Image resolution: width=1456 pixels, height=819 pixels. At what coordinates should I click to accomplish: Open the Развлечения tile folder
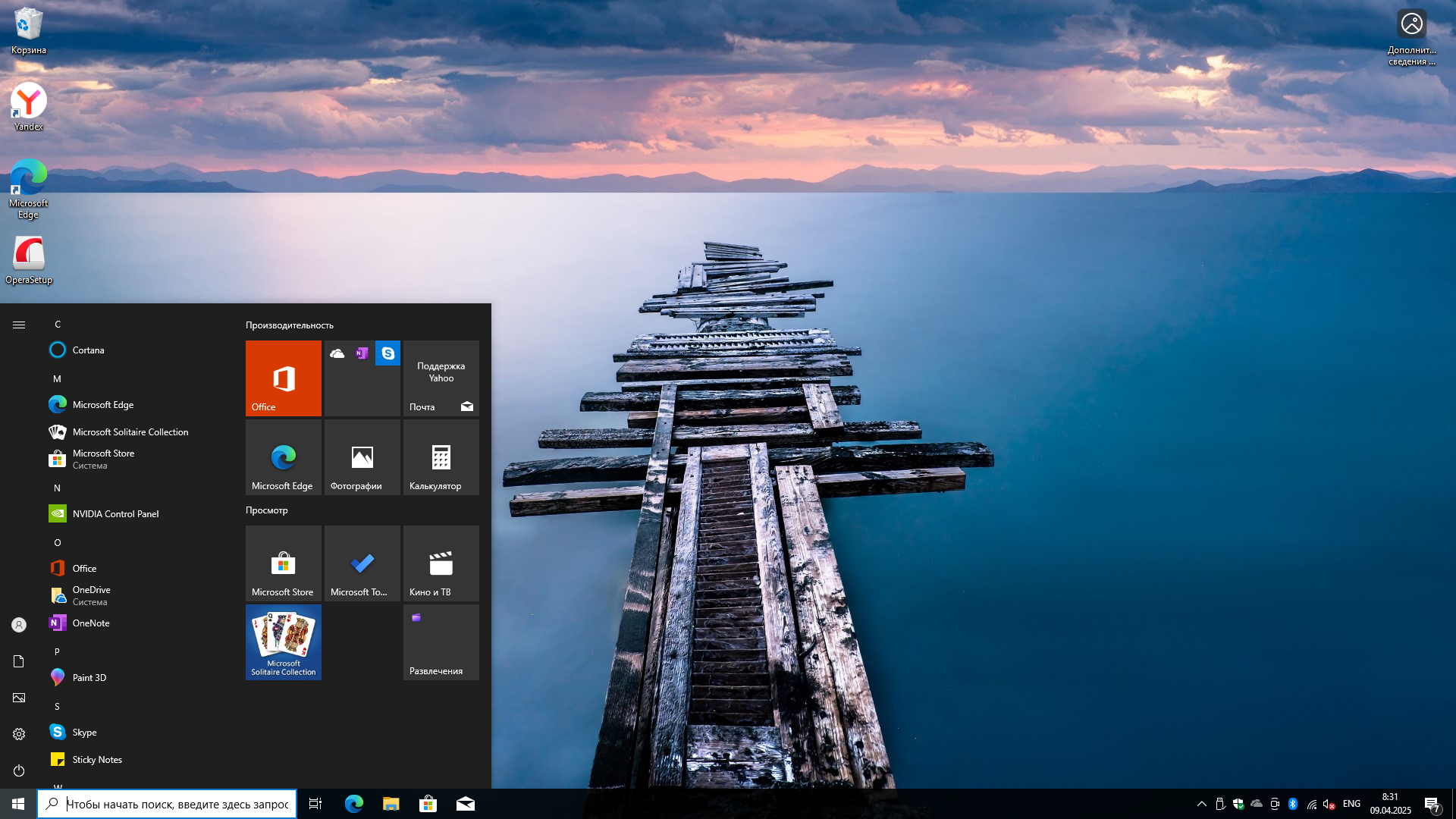(441, 642)
